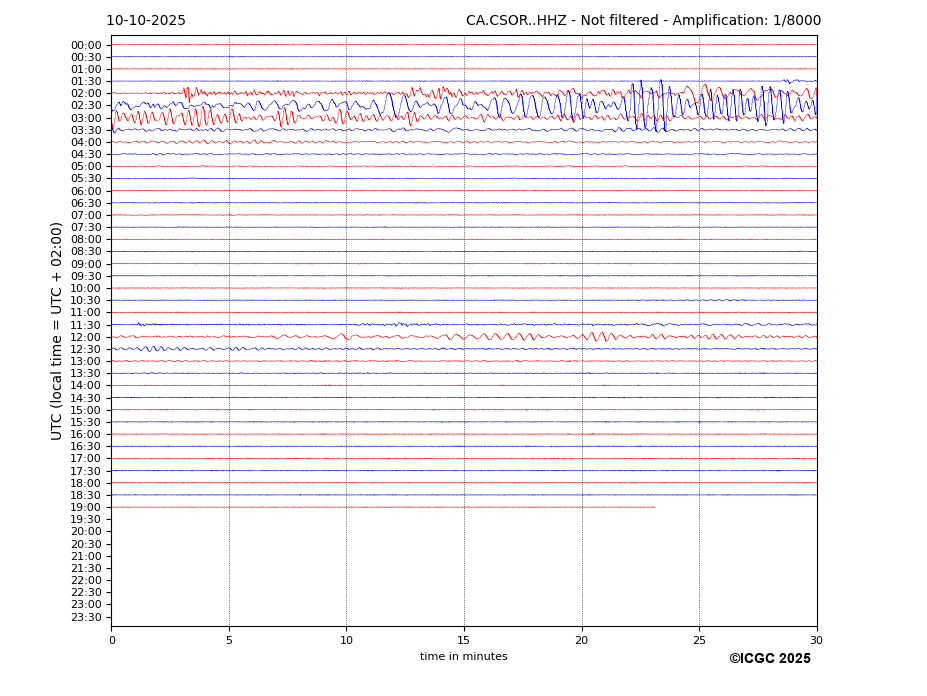Select the 02:30 time row label
927x696 pixels.
pyautogui.click(x=86, y=106)
